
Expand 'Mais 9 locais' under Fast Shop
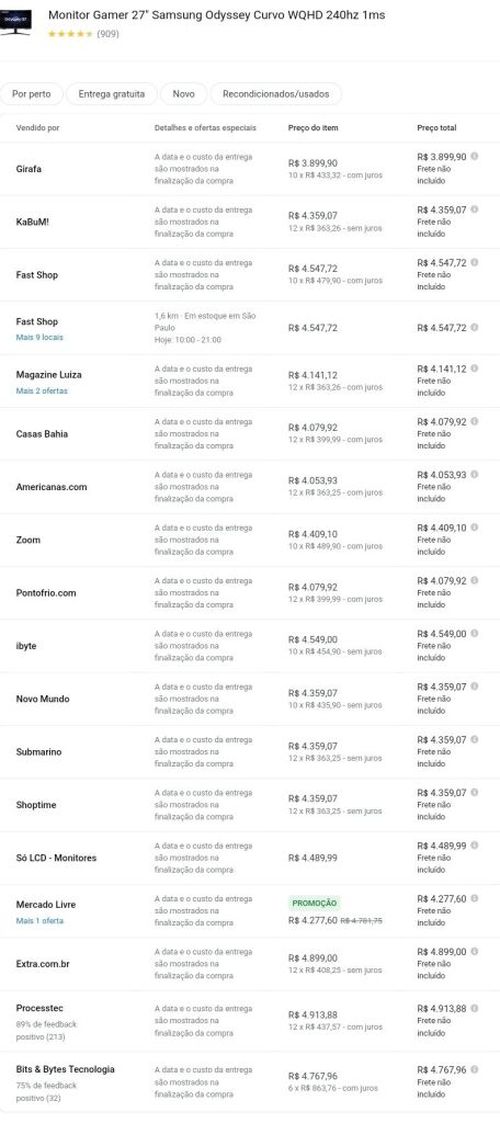click(x=39, y=337)
